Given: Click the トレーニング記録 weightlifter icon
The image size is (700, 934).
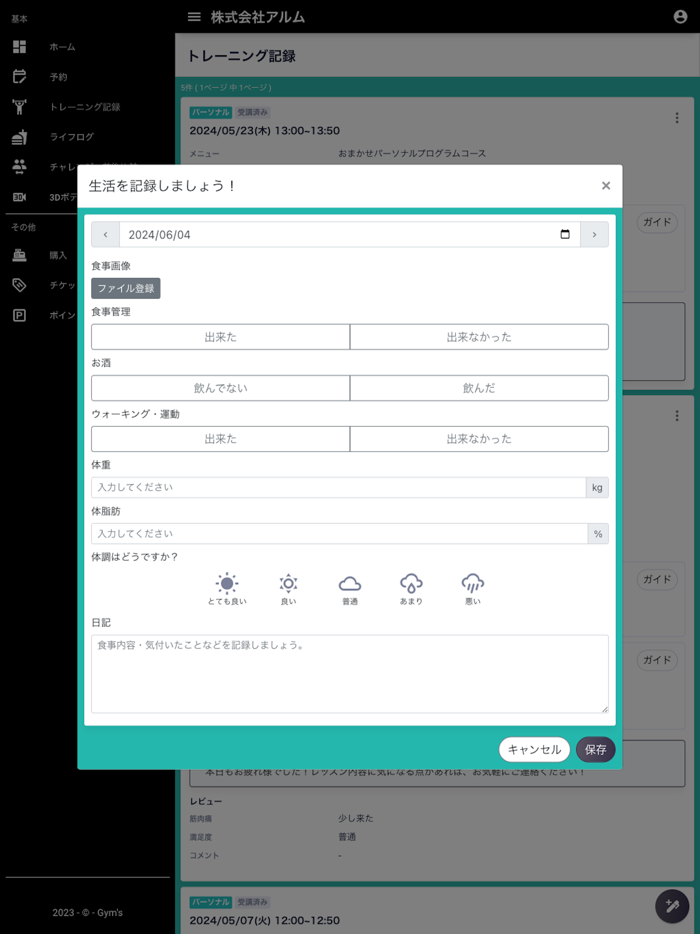Looking at the screenshot, I should click(x=20, y=107).
